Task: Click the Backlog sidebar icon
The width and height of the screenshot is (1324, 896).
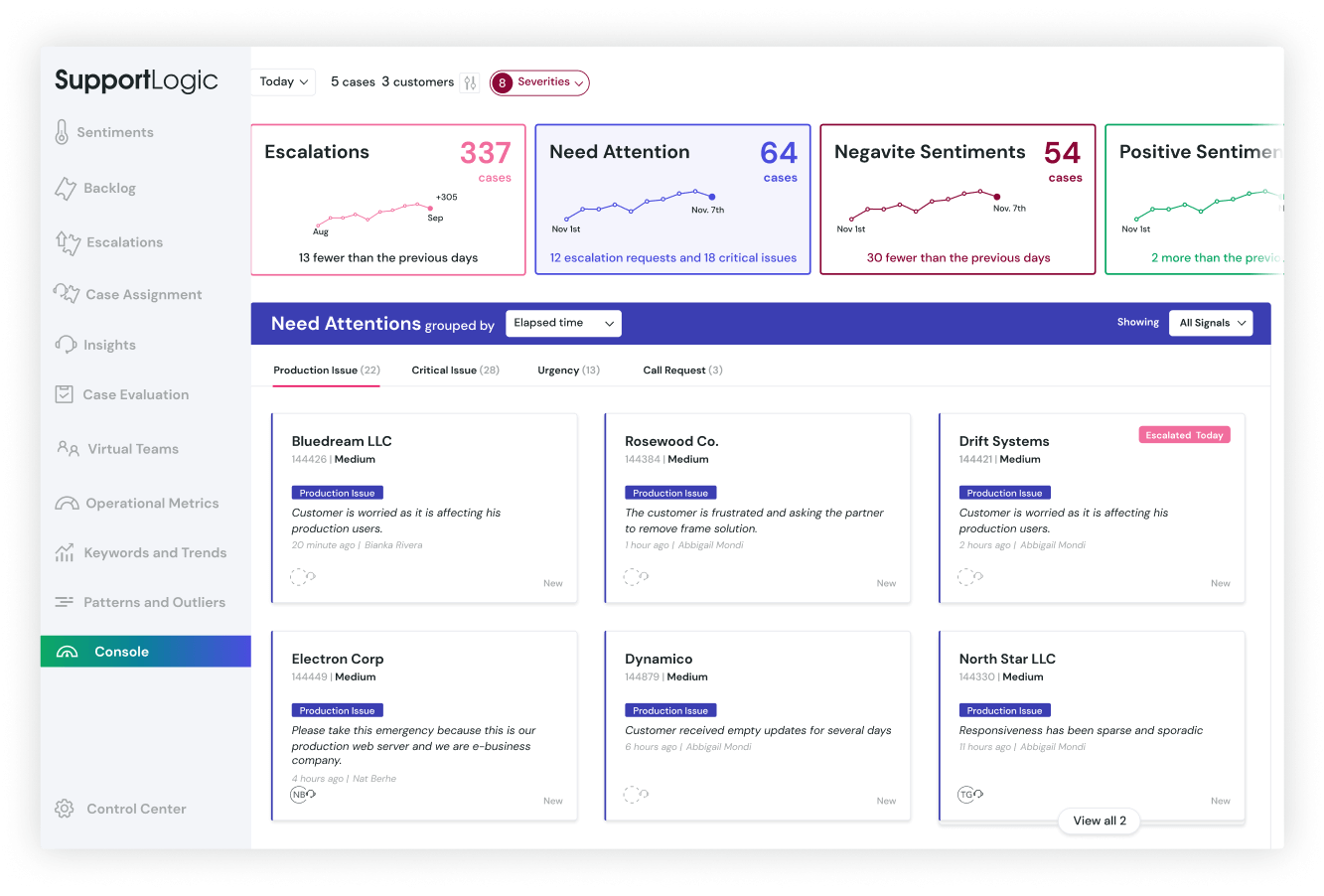Action: (x=66, y=188)
